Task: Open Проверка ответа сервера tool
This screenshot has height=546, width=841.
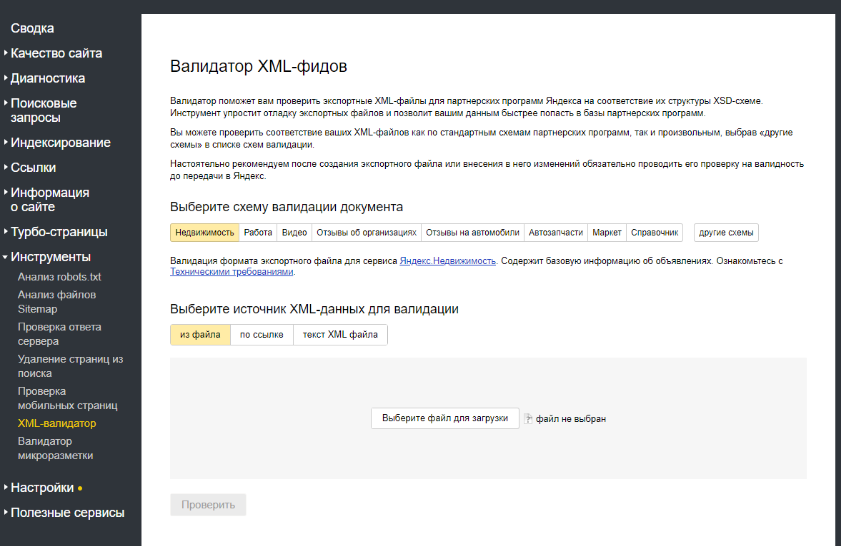Action: point(59,334)
